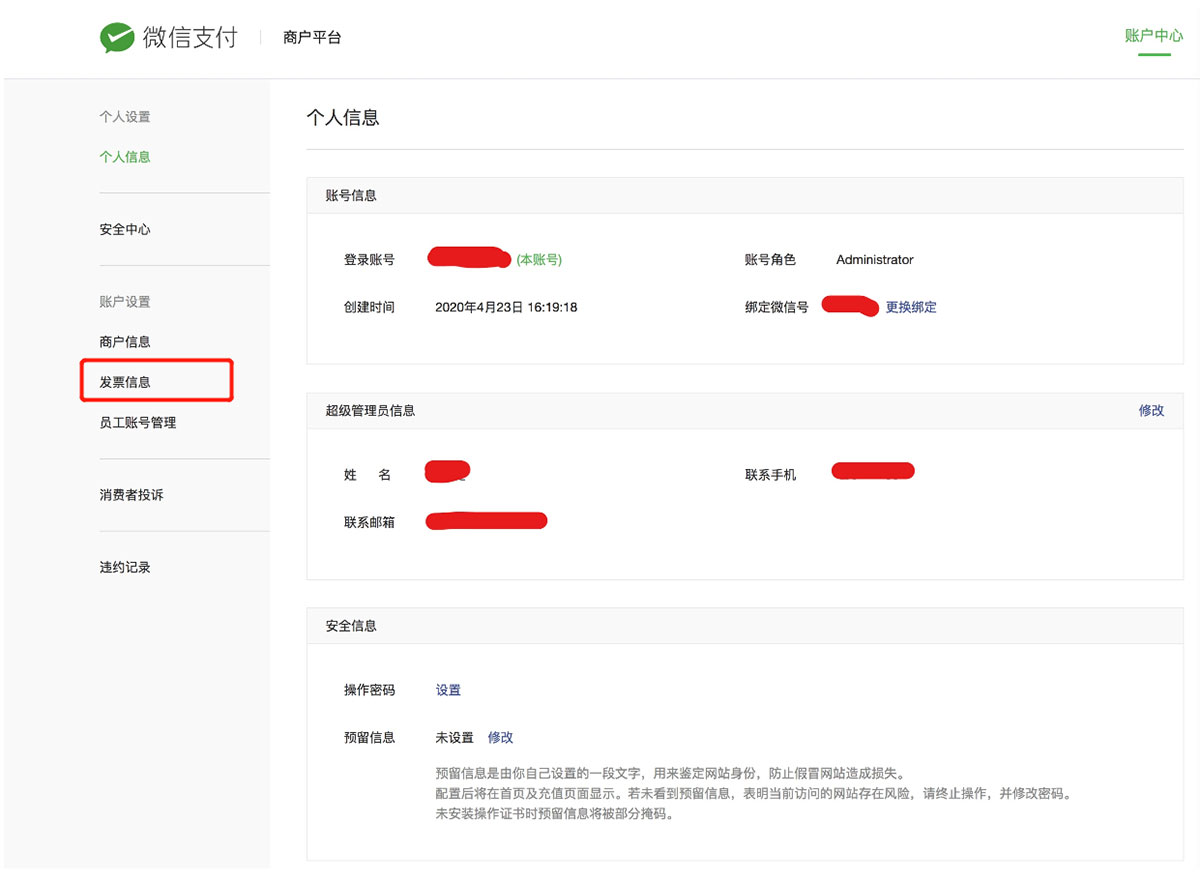Open 消费者投诉 from the sidebar
The image size is (1200, 882).
point(131,495)
